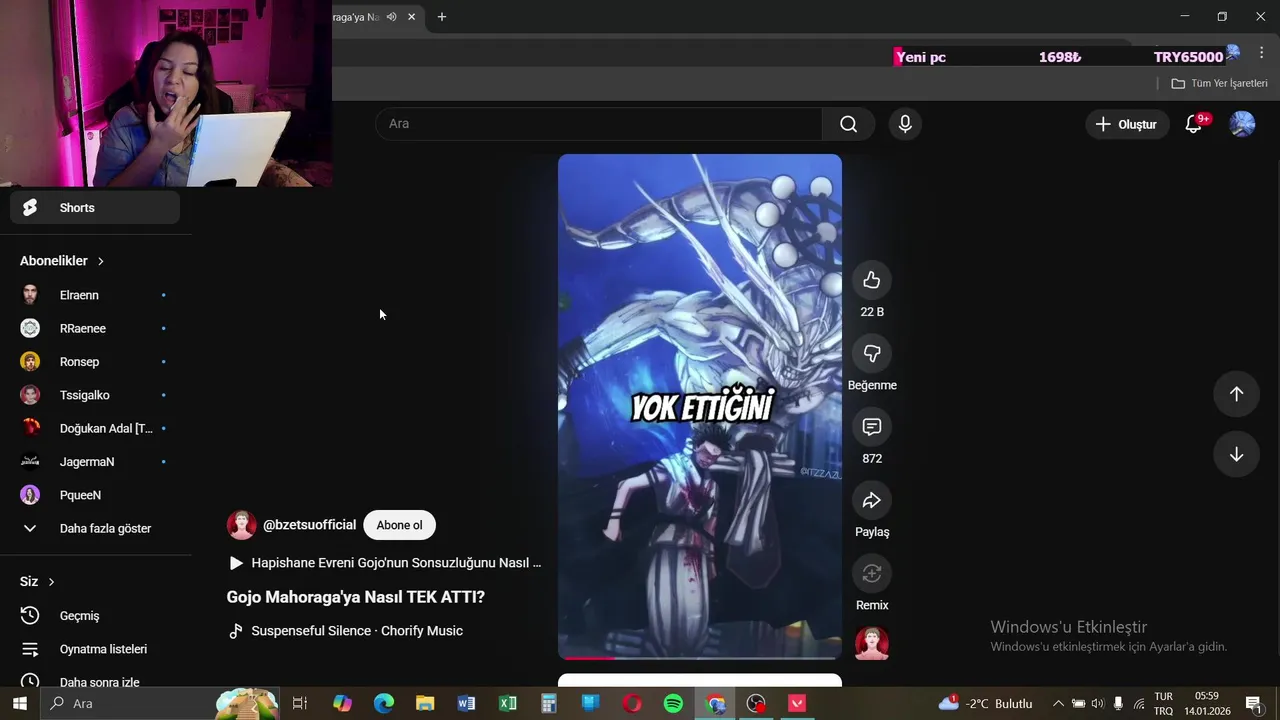This screenshot has width=1280, height=720.
Task: Open Microsoft Edge from the taskbar
Action: pos(384,704)
